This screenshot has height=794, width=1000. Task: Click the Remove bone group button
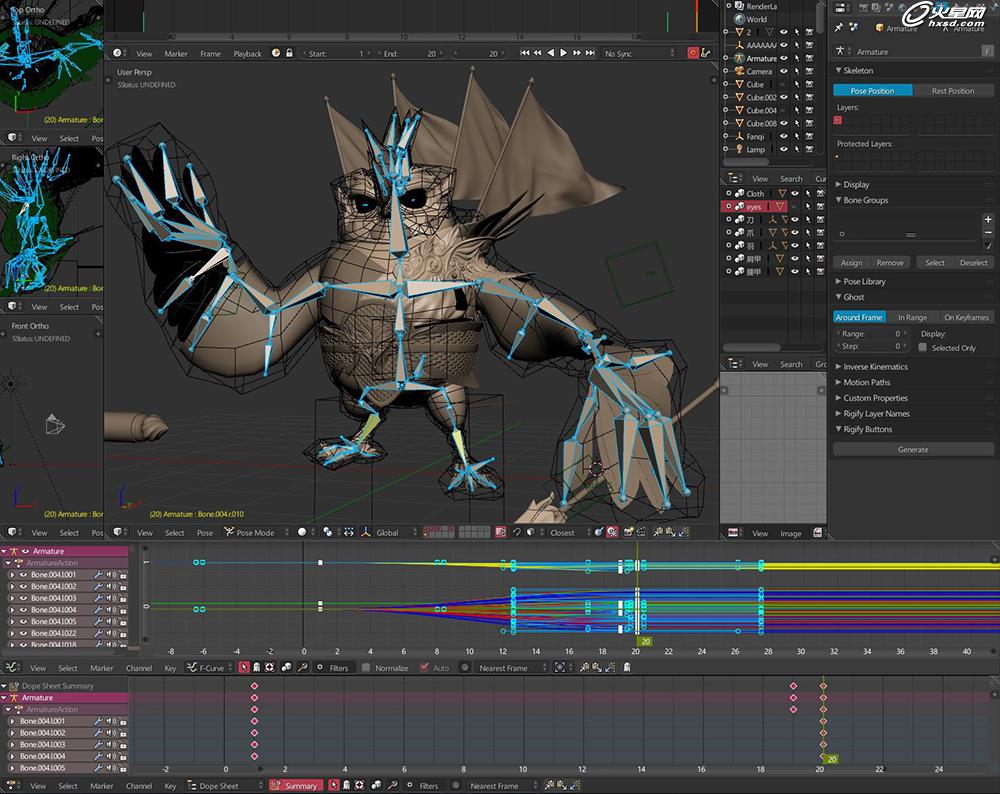[890, 263]
